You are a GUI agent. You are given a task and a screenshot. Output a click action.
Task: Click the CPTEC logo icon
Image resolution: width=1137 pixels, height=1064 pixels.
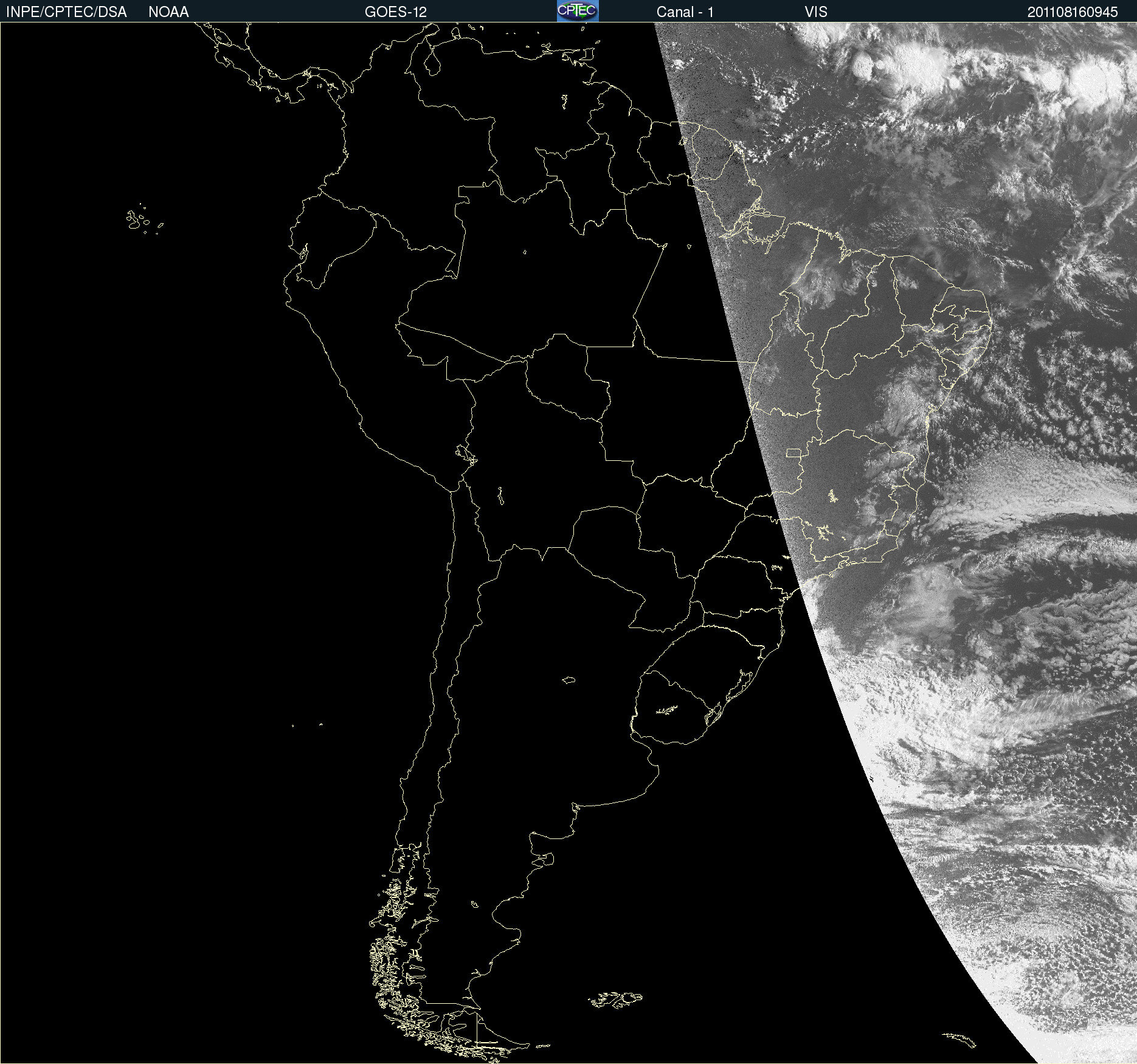pos(578,11)
